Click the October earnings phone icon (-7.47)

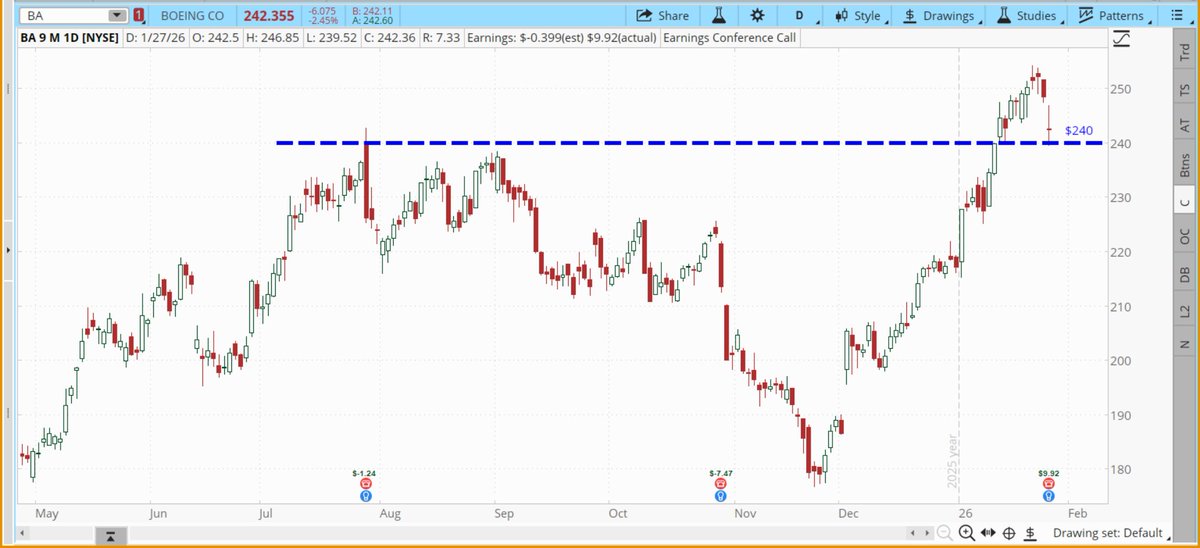click(720, 483)
